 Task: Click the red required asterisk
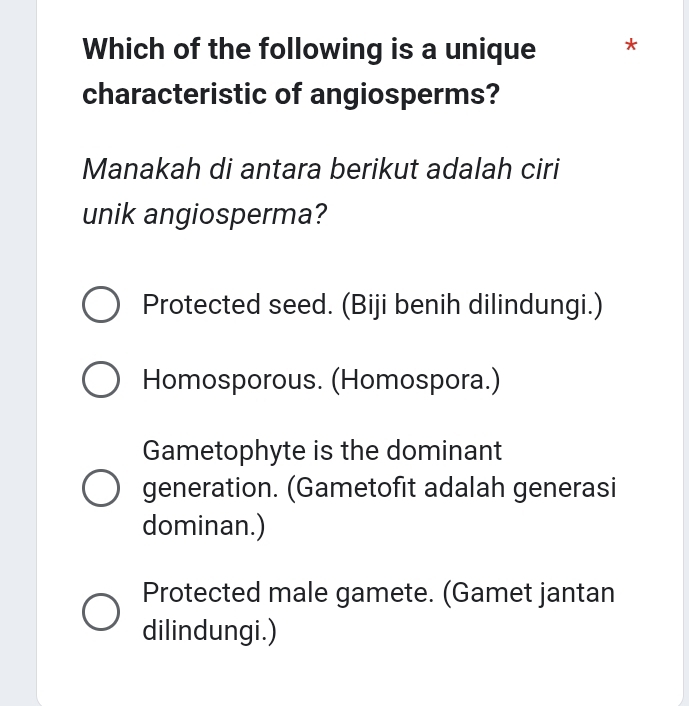629,48
